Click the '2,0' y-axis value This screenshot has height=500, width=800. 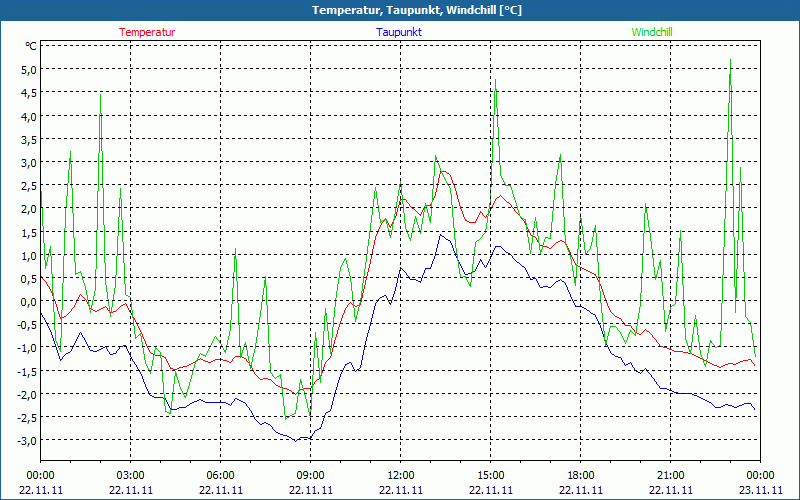pyautogui.click(x=29, y=209)
